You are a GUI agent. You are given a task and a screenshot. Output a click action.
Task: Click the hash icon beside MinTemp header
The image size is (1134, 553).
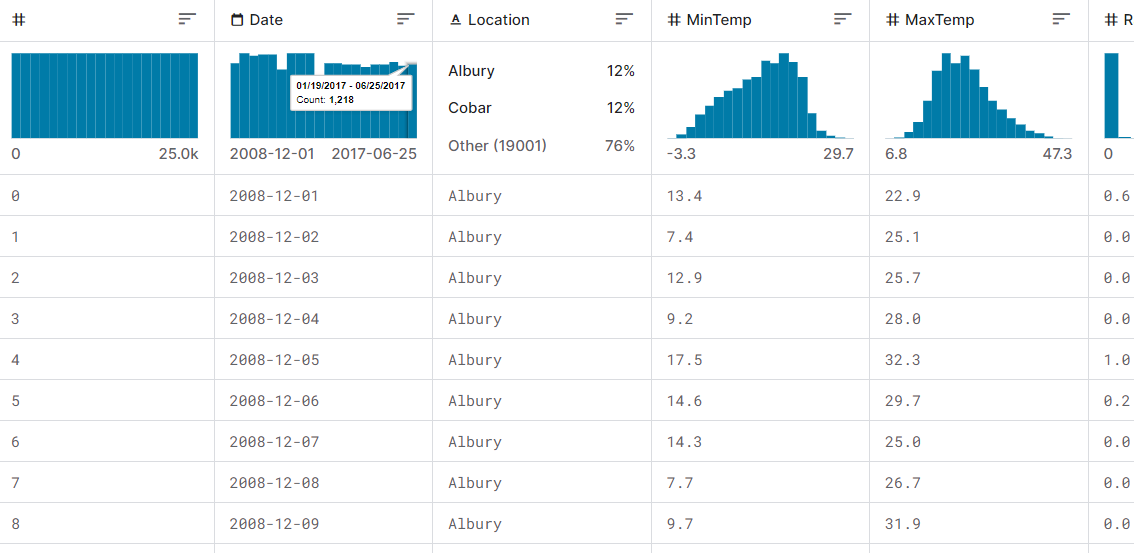pos(674,20)
